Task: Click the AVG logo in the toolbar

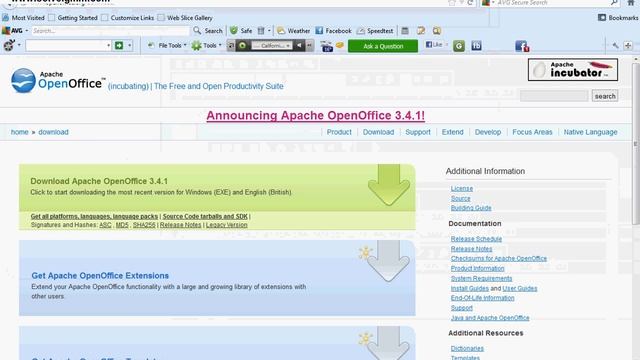Action: click(x=12, y=31)
